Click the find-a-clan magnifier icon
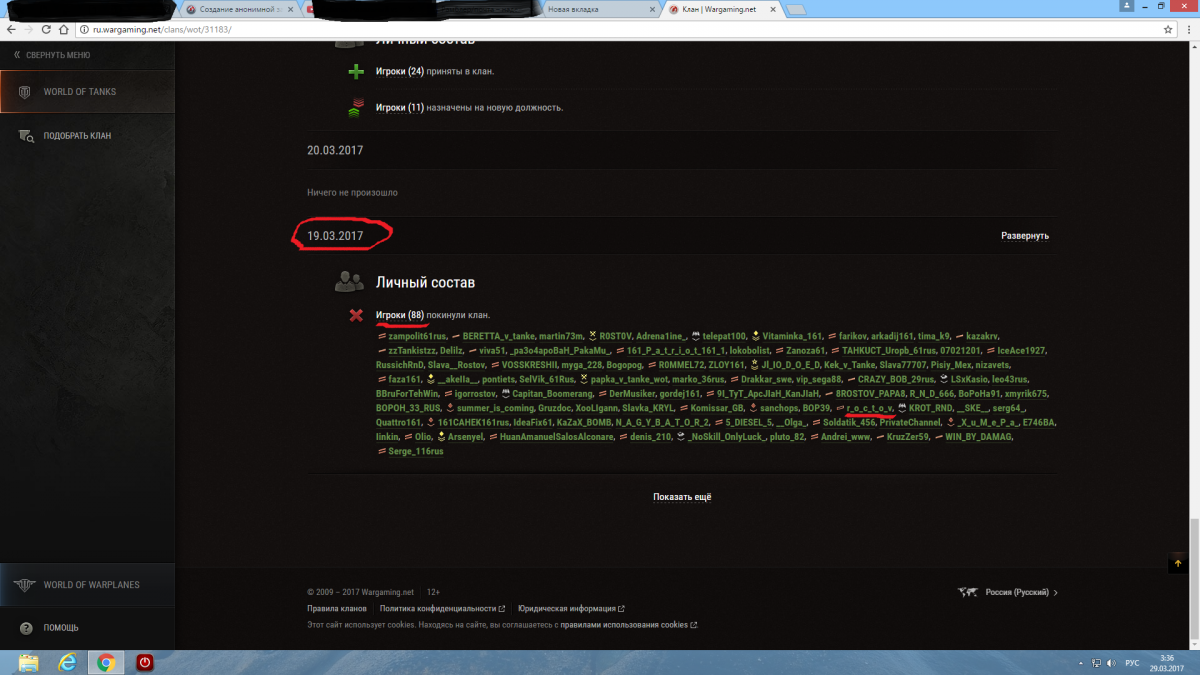 (26, 136)
